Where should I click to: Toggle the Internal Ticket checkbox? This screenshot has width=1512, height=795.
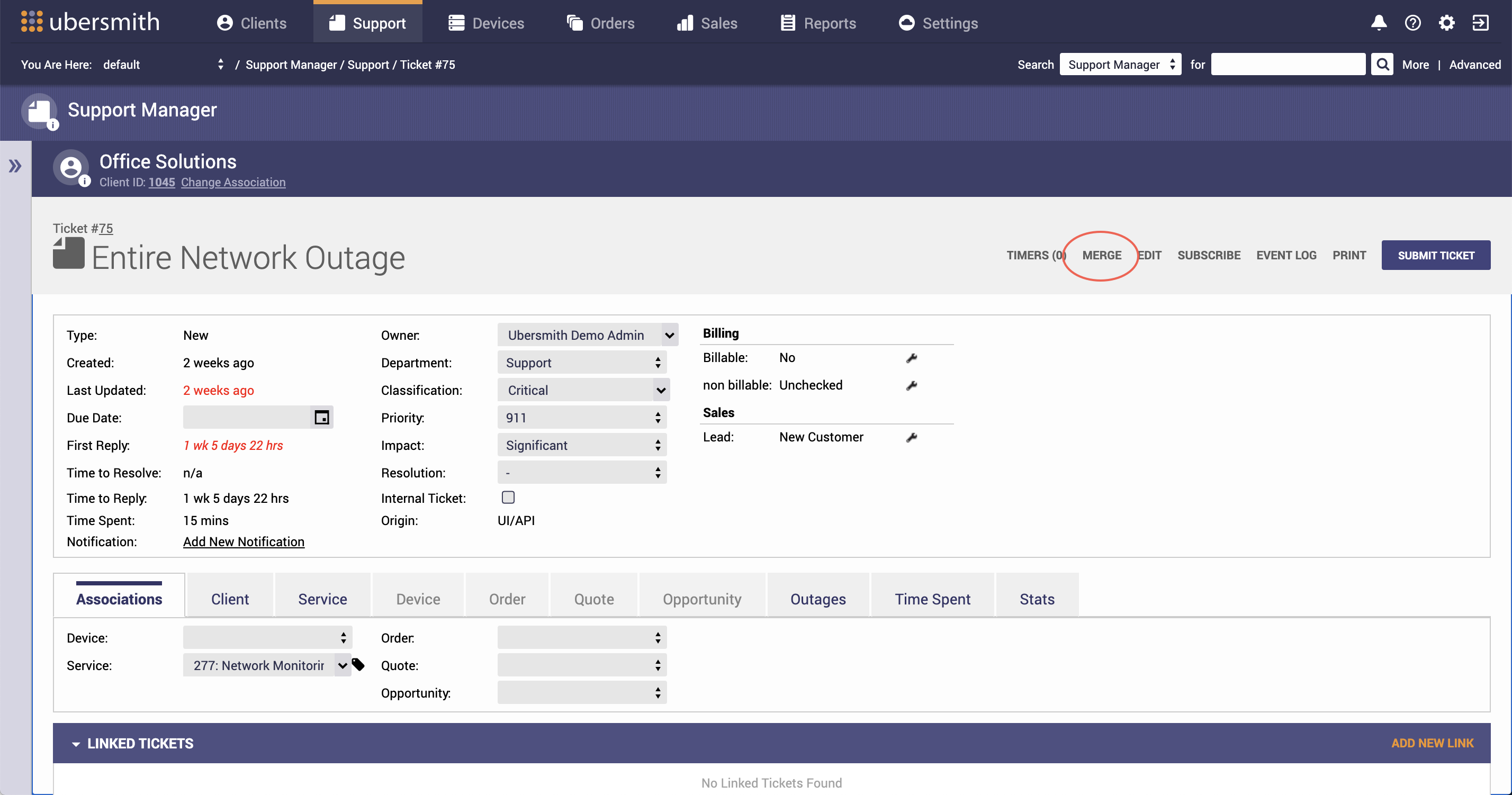(x=508, y=498)
